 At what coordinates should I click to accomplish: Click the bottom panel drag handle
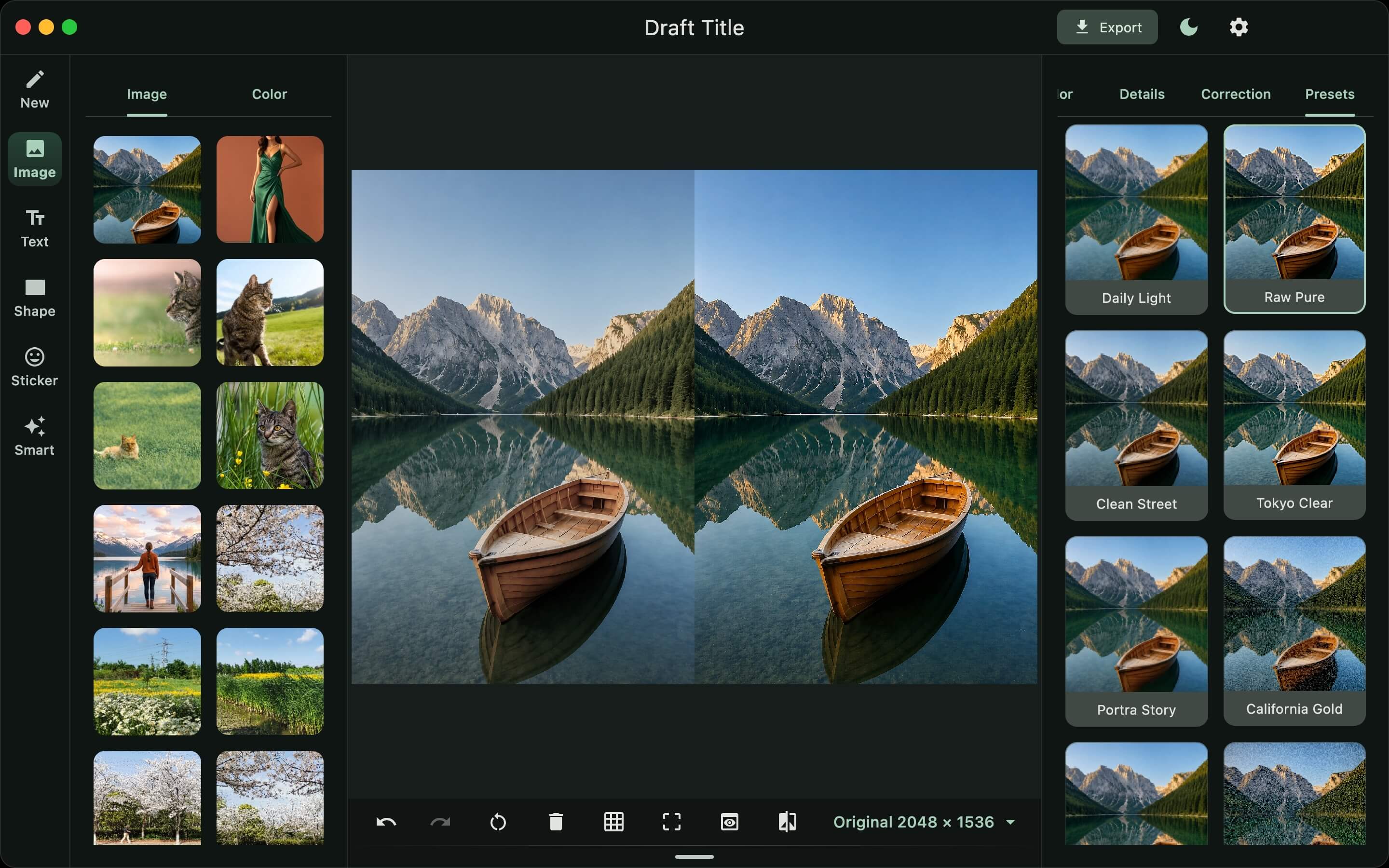[x=694, y=856]
